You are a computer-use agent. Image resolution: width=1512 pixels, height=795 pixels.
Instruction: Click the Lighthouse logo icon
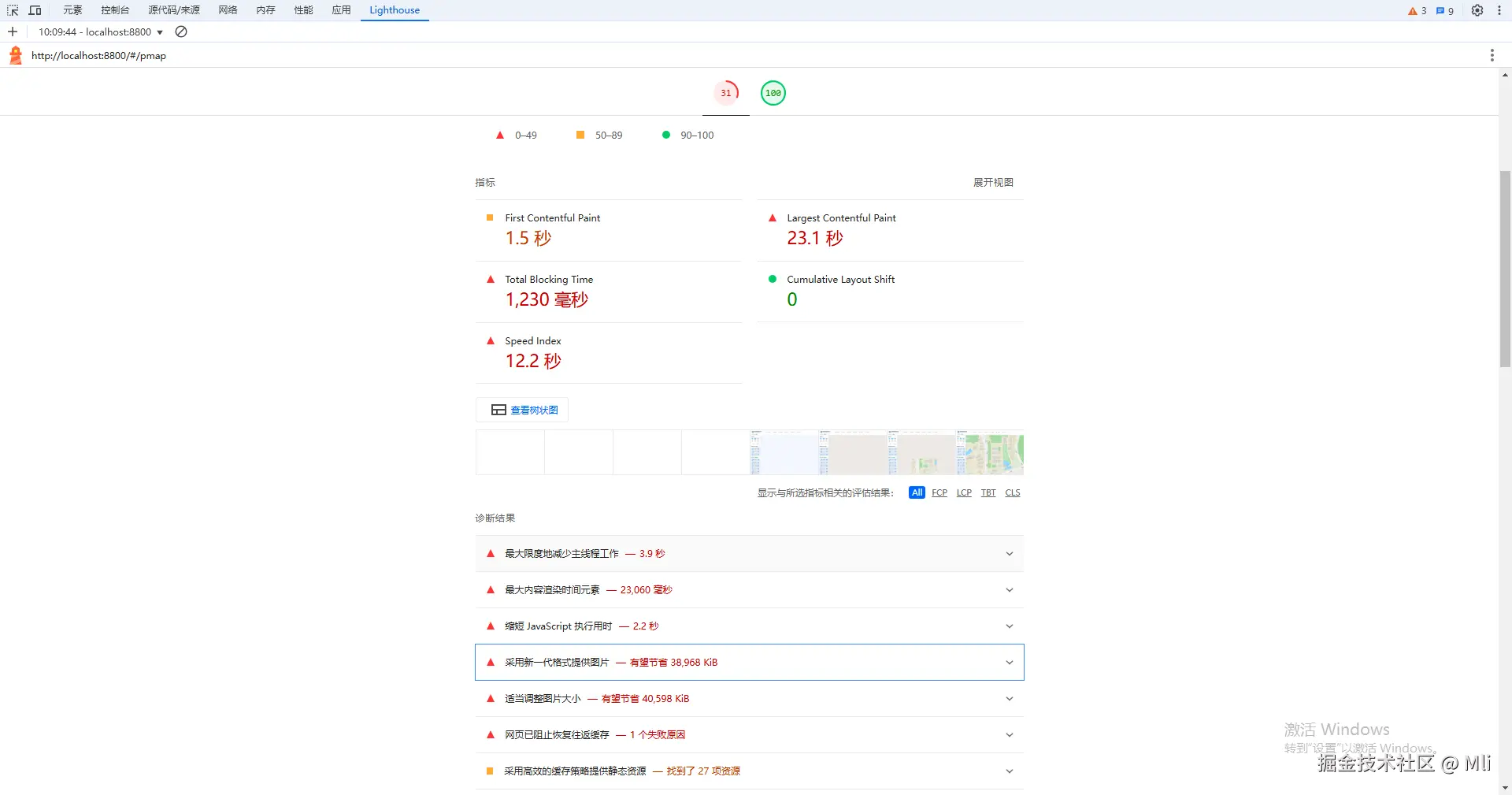pyautogui.click(x=15, y=55)
